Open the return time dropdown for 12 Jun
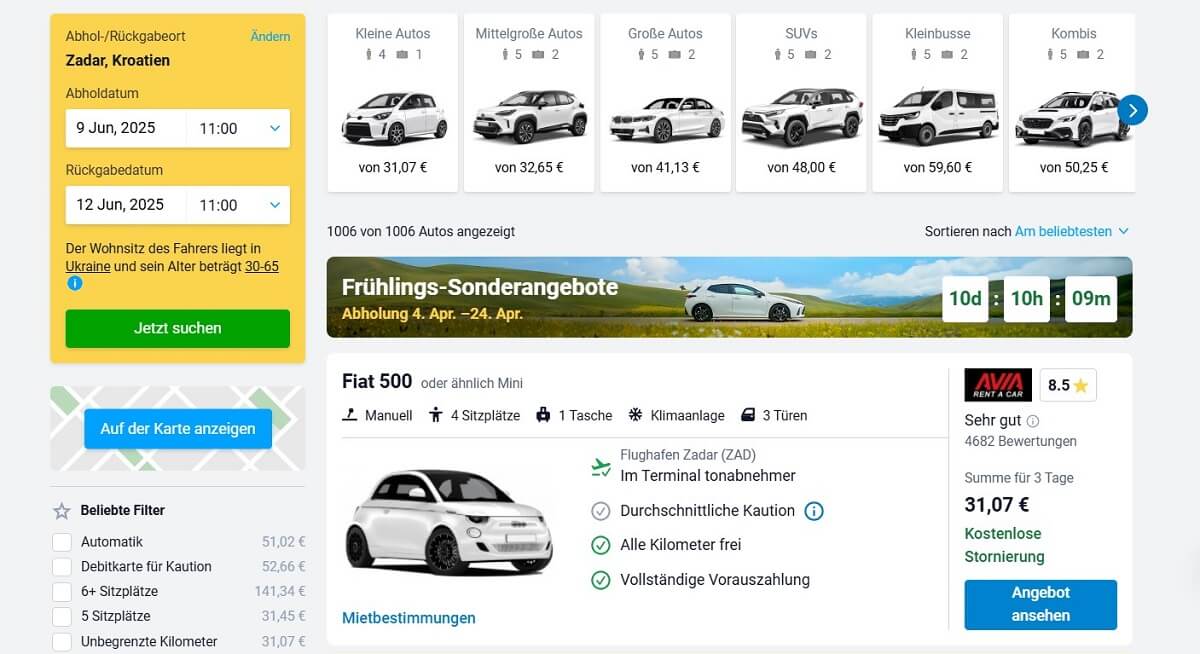1200x654 pixels. pyautogui.click(x=238, y=205)
